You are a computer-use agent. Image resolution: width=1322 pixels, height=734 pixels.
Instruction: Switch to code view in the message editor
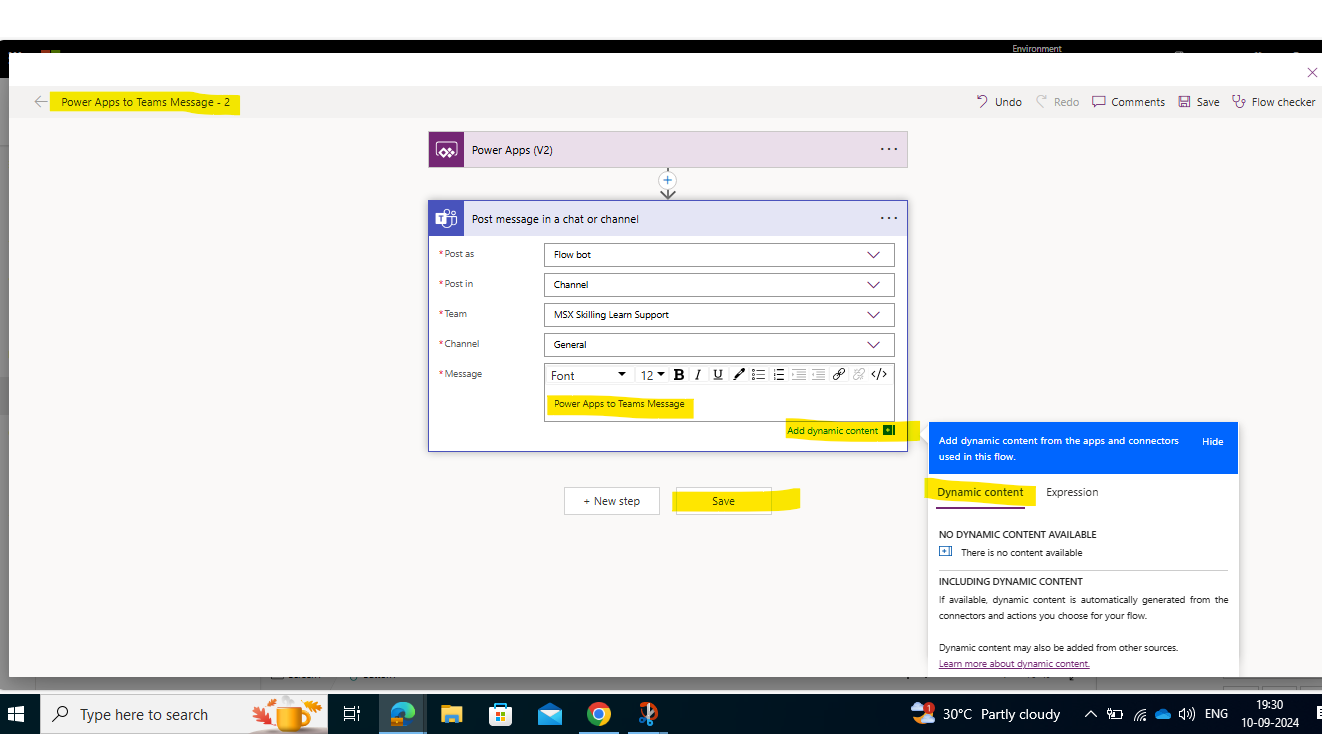pyautogui.click(x=879, y=375)
